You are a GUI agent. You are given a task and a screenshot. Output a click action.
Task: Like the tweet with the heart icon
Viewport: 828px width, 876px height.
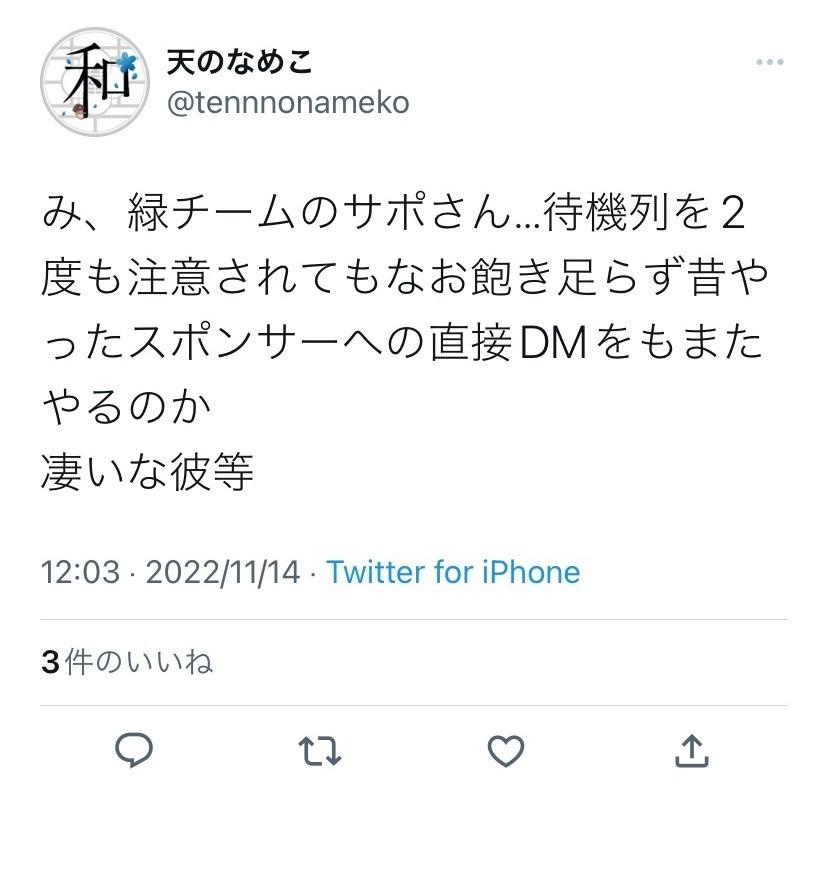pos(506,750)
